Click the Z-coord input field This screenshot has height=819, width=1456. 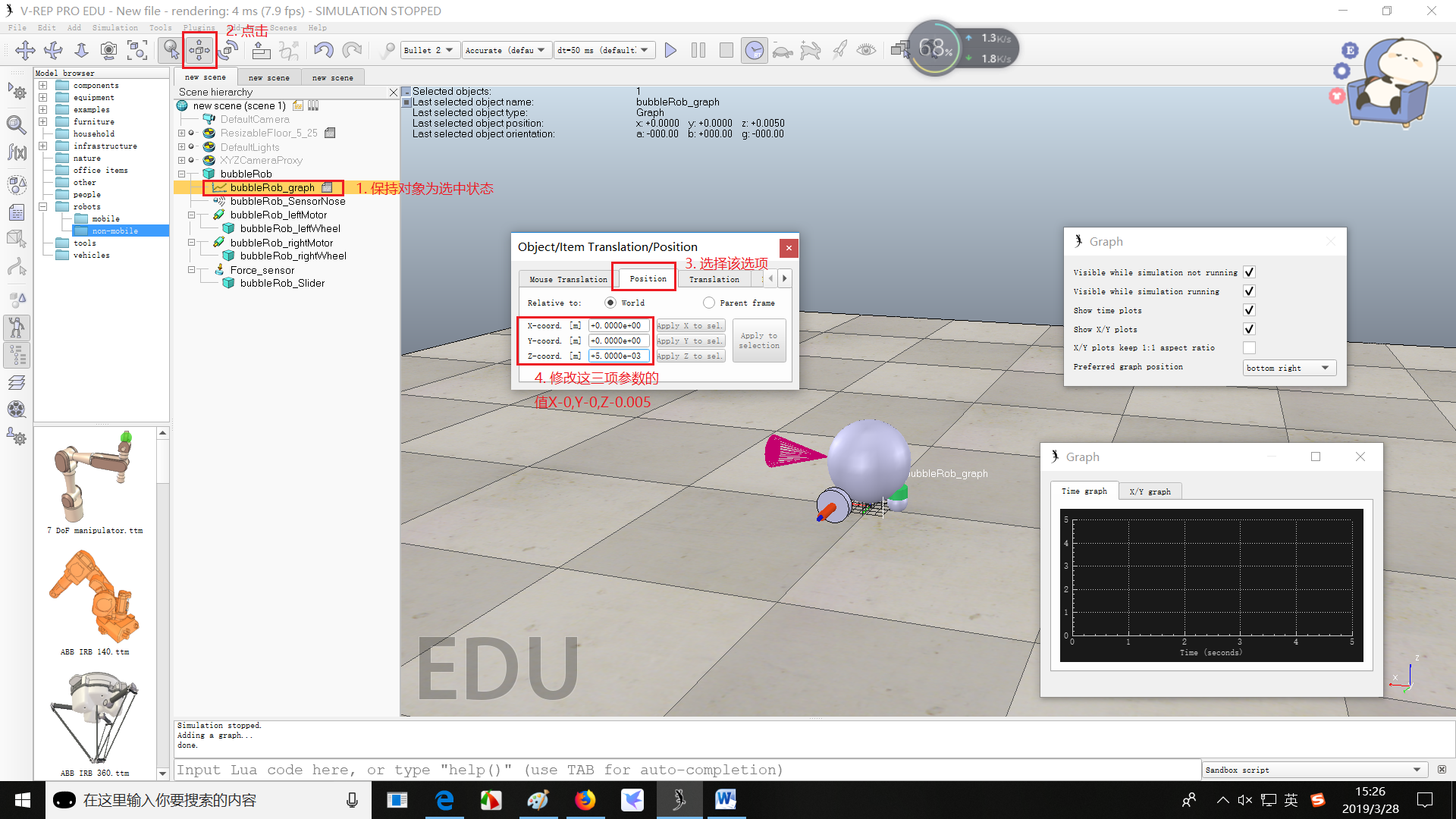pos(618,356)
